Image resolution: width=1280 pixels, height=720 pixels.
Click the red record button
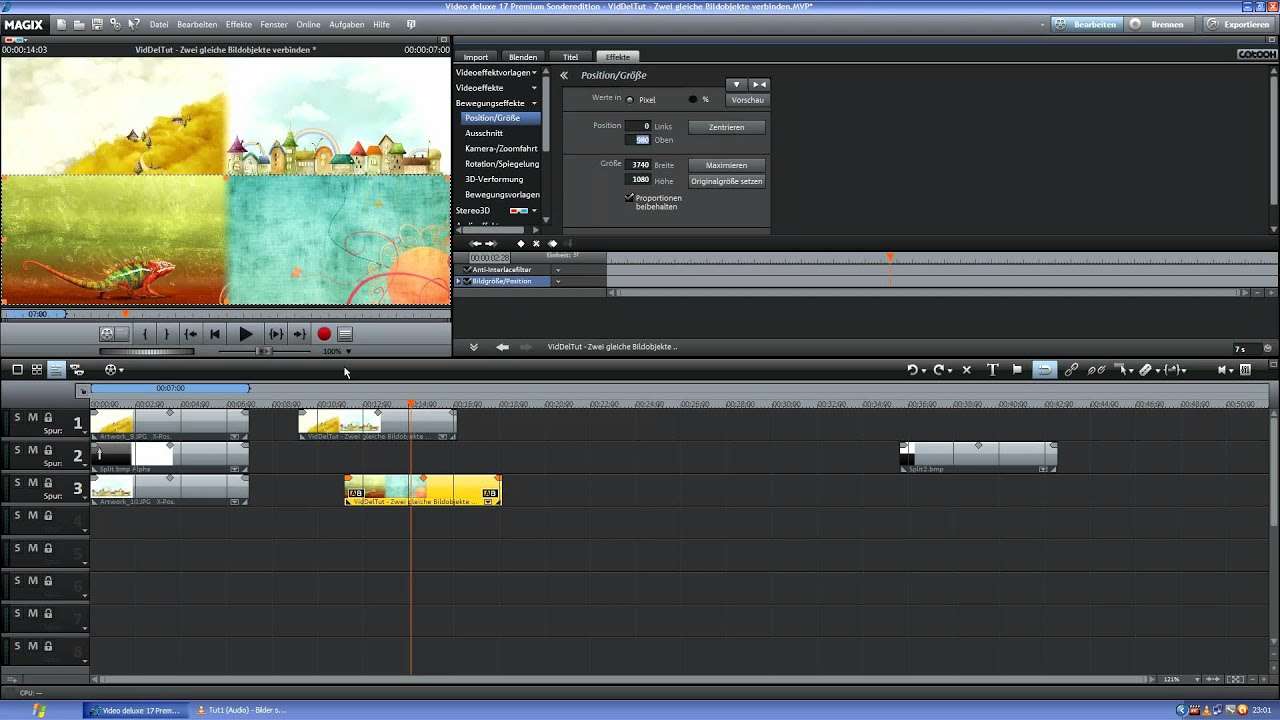pyautogui.click(x=324, y=334)
